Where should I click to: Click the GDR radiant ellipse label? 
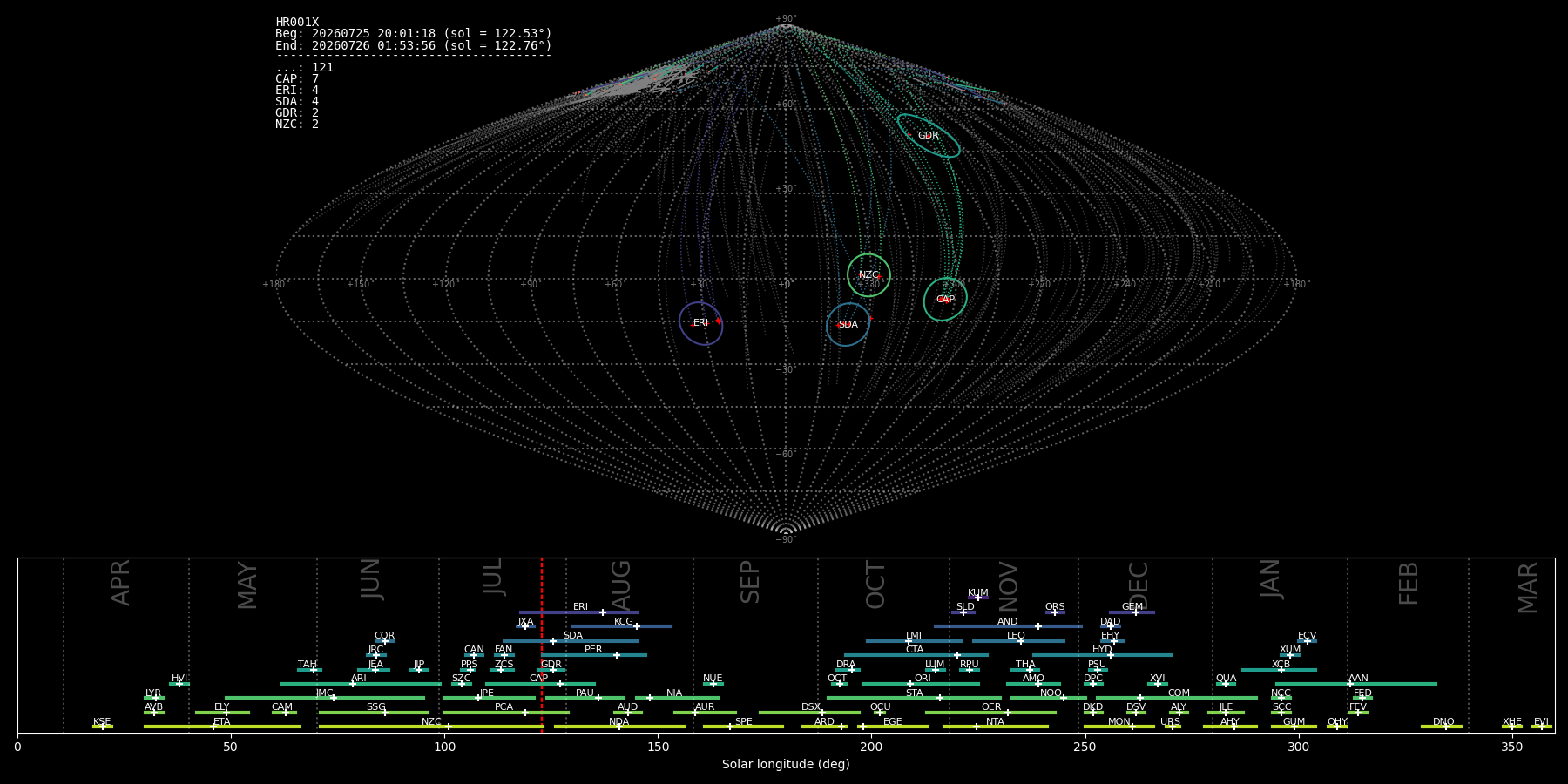coord(929,135)
